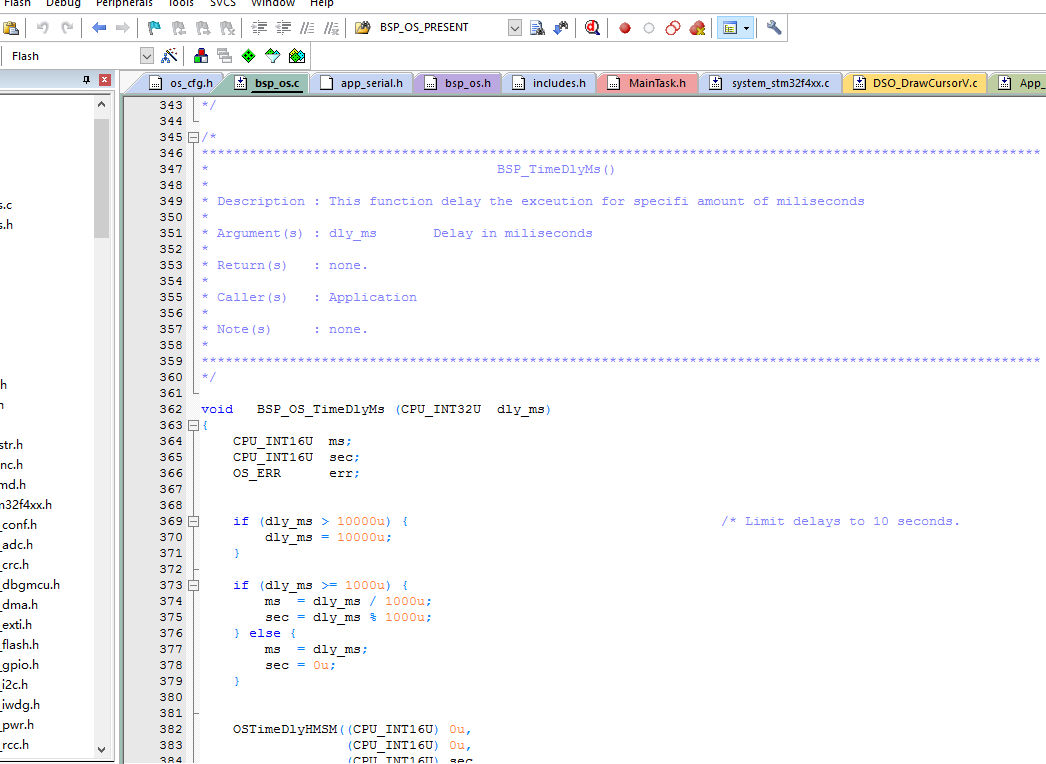Navigate backwards with blue left arrow
This screenshot has height=764, width=1046.
point(99,28)
